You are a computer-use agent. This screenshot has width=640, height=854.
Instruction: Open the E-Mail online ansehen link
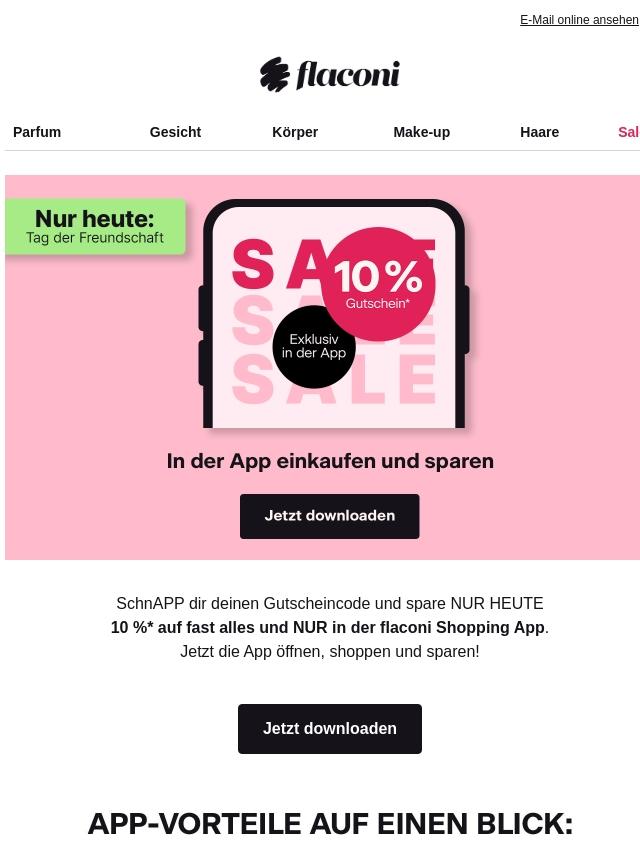coord(579,20)
